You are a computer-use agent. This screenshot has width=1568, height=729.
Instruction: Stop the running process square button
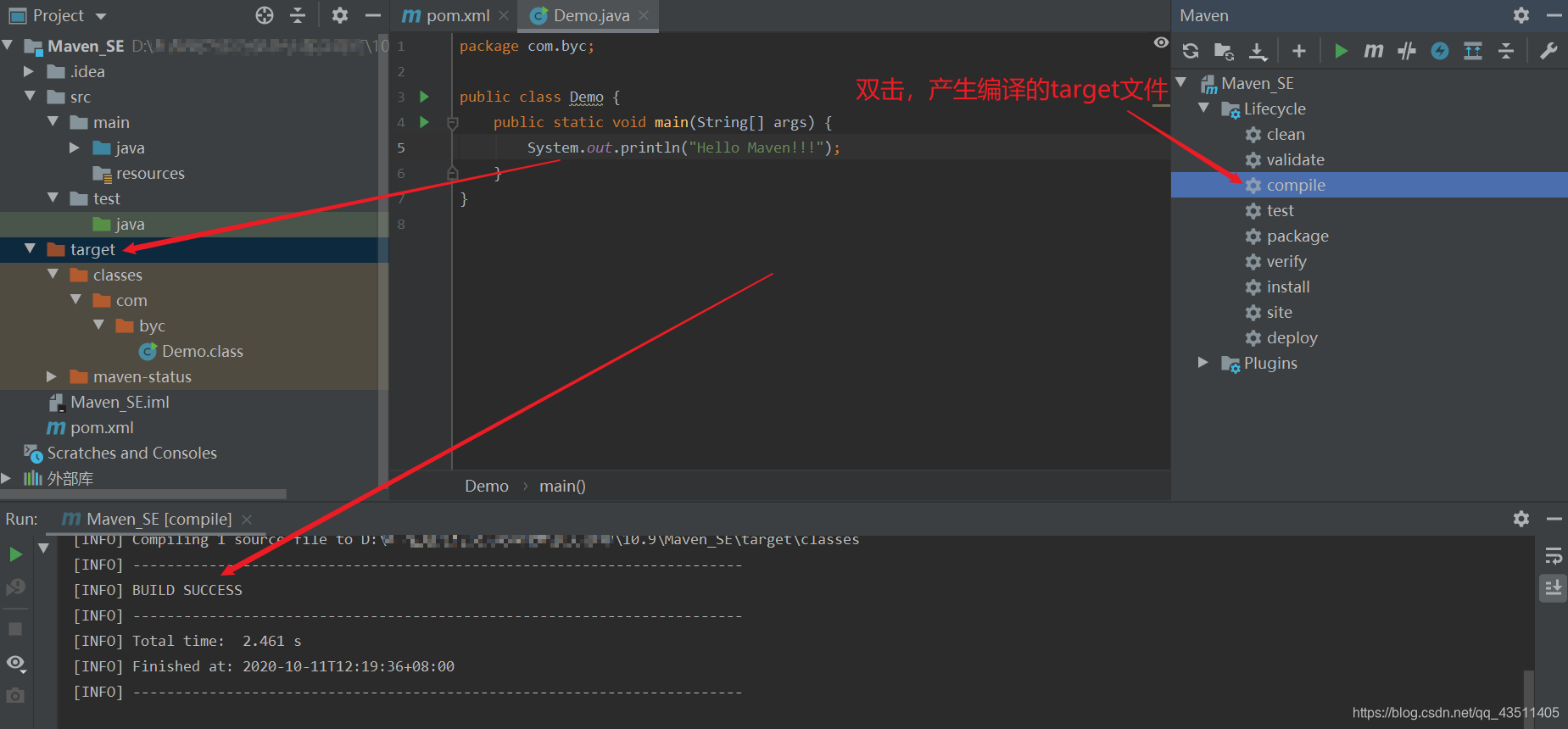click(x=15, y=629)
